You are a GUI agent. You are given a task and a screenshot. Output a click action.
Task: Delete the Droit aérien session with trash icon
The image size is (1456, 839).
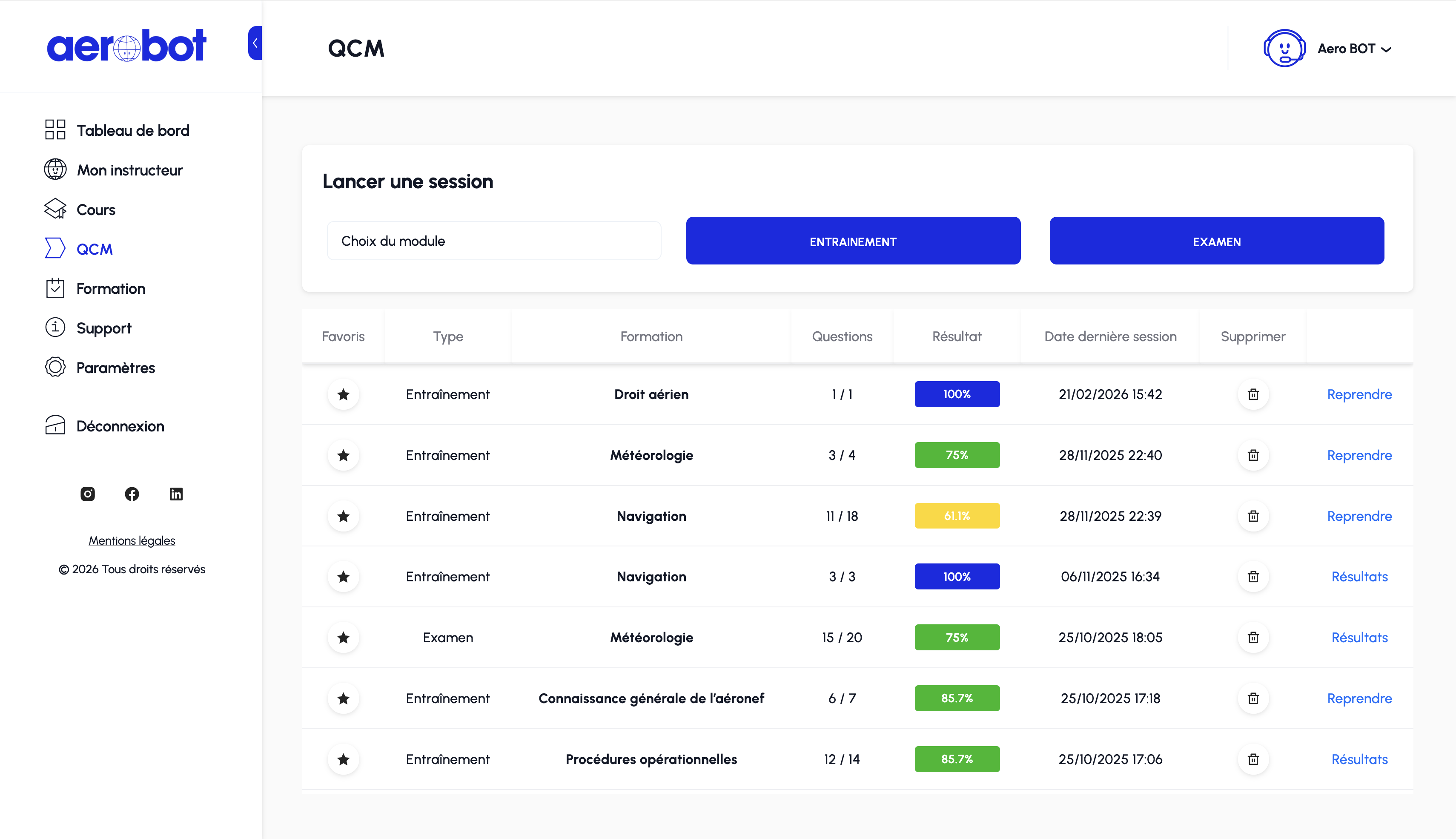(x=1253, y=395)
